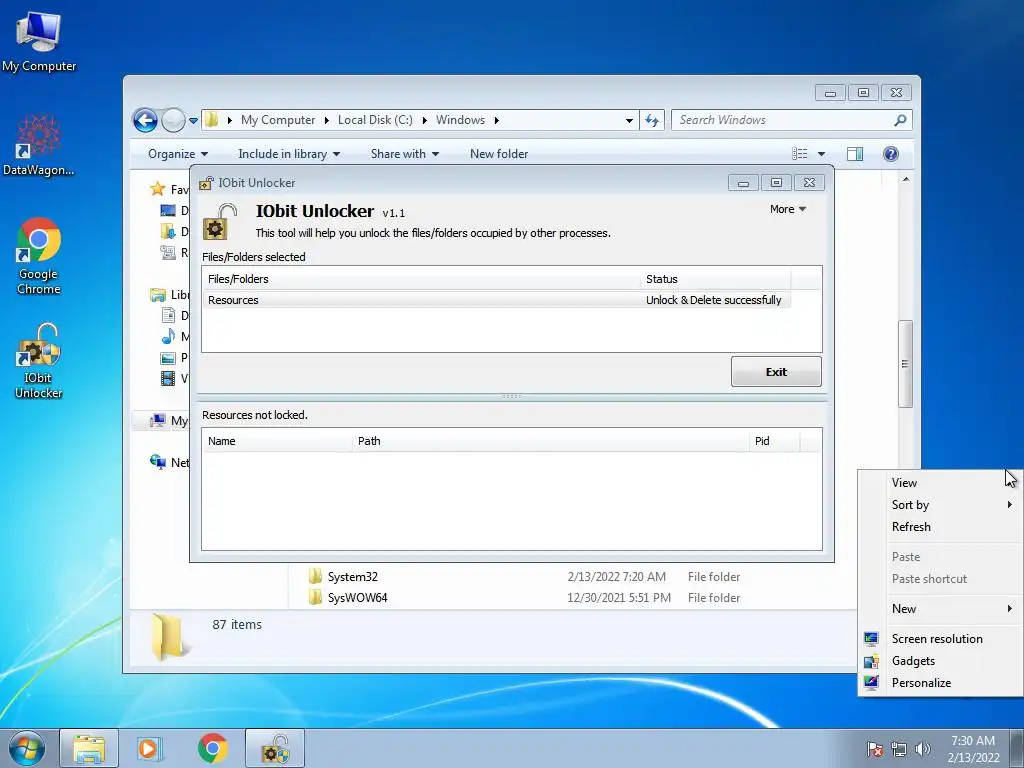Click Local Disk (C:) breadcrumb

pos(375,120)
